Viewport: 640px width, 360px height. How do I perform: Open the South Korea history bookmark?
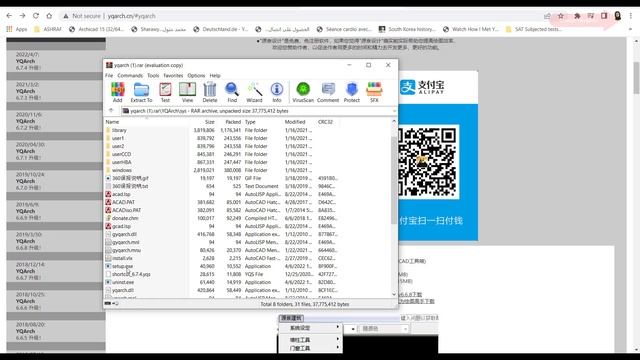(x=407, y=29)
